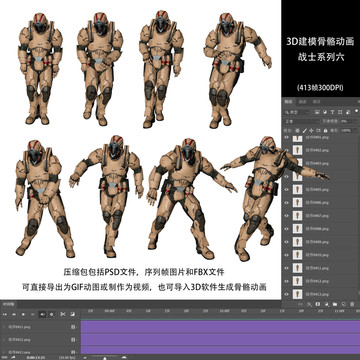Expand 0412.png track in timeline

4,340
